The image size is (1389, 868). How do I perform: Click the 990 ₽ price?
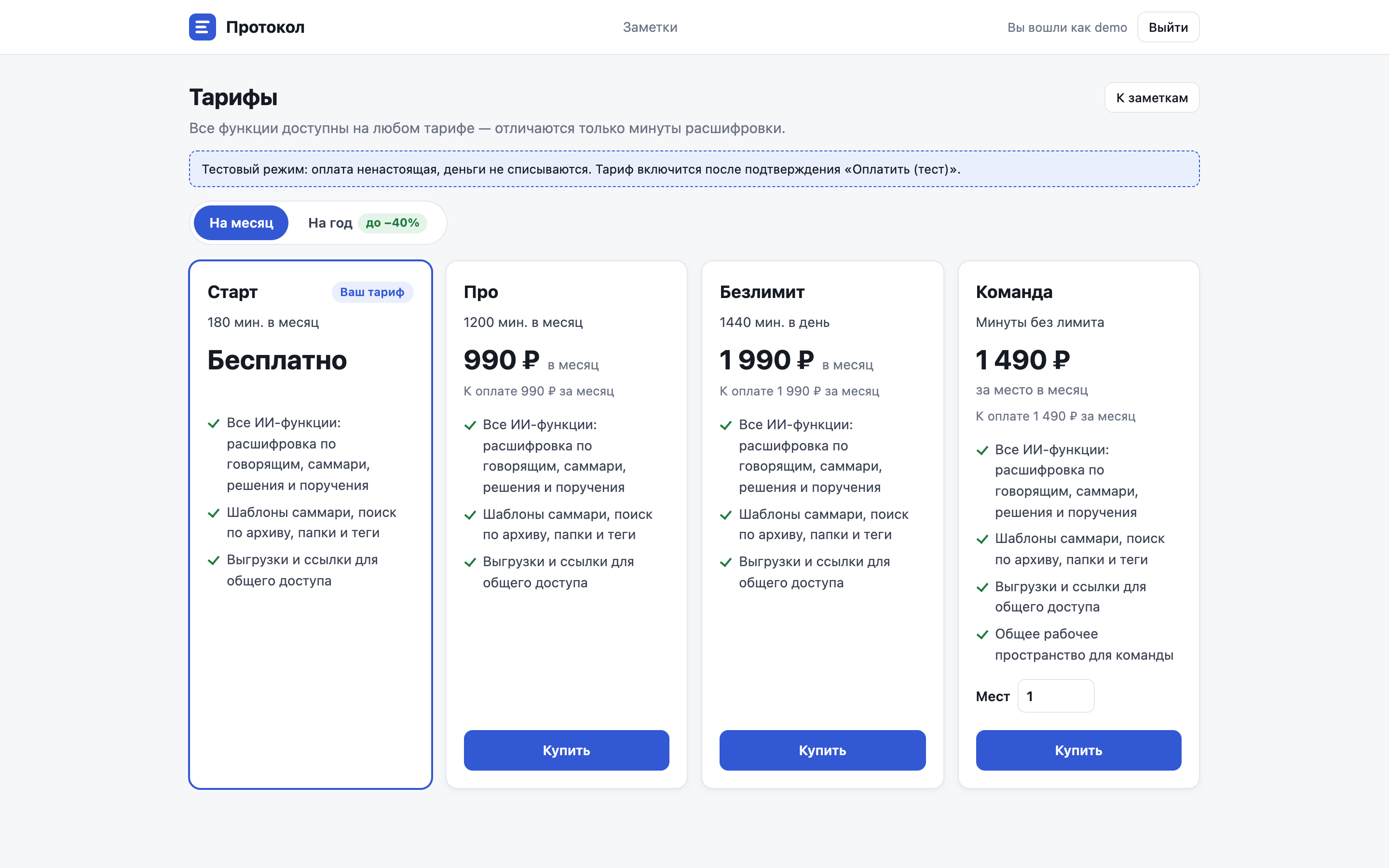pos(501,361)
